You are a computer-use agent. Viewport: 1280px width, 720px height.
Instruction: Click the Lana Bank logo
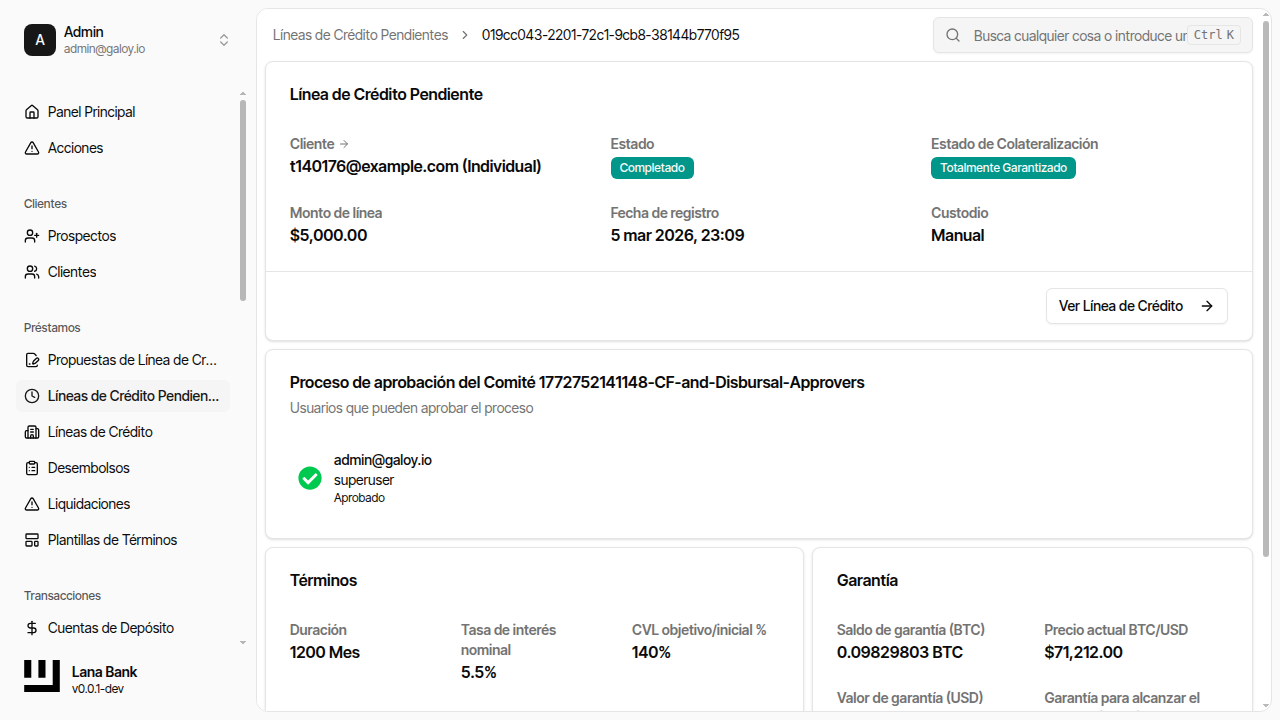click(42, 677)
